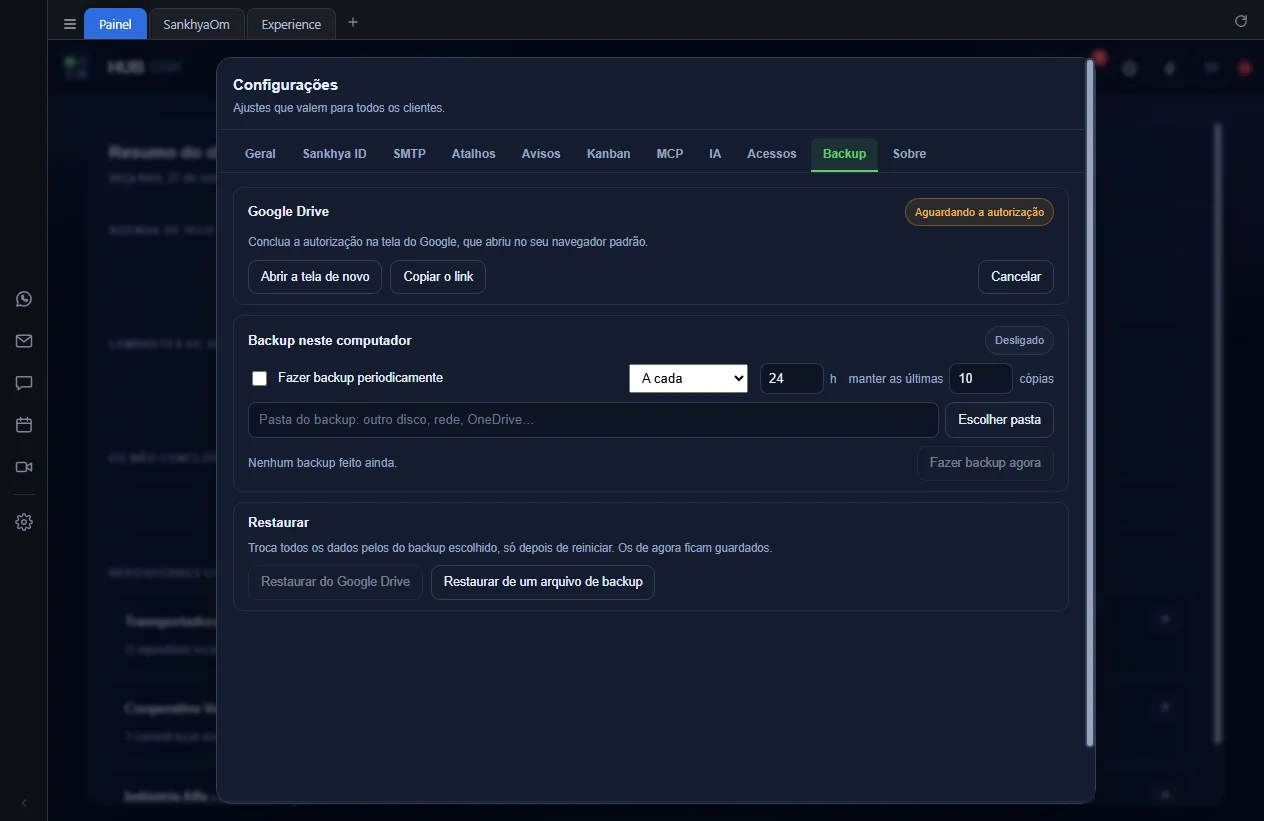Click the hours interval field showing 24
The image size is (1264, 821).
(x=792, y=378)
